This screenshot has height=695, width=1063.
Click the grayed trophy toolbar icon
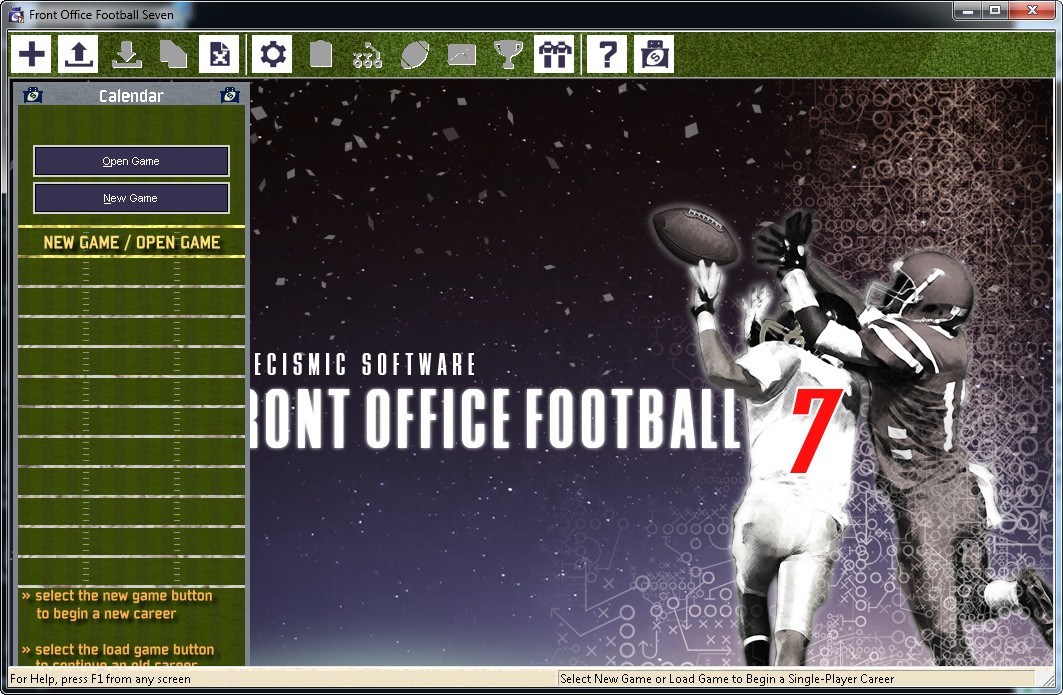[x=508, y=54]
